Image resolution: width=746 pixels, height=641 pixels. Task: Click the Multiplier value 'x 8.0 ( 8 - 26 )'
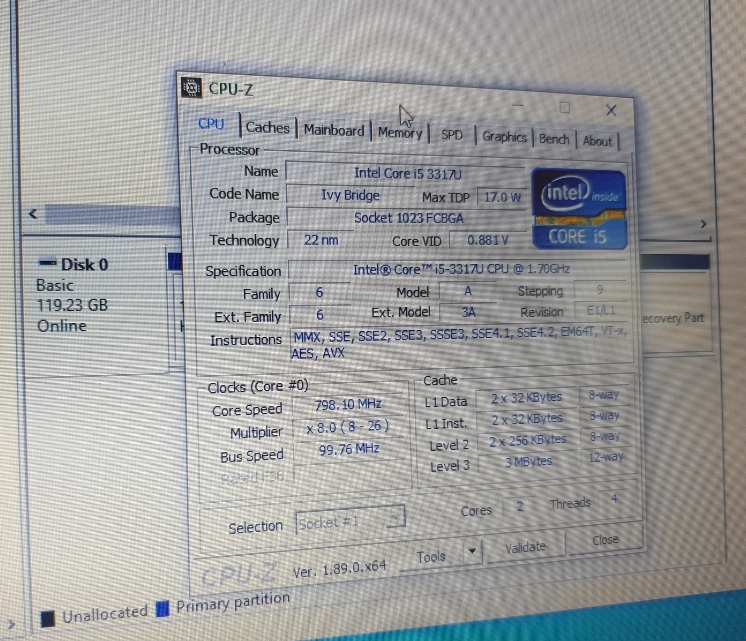tap(348, 427)
